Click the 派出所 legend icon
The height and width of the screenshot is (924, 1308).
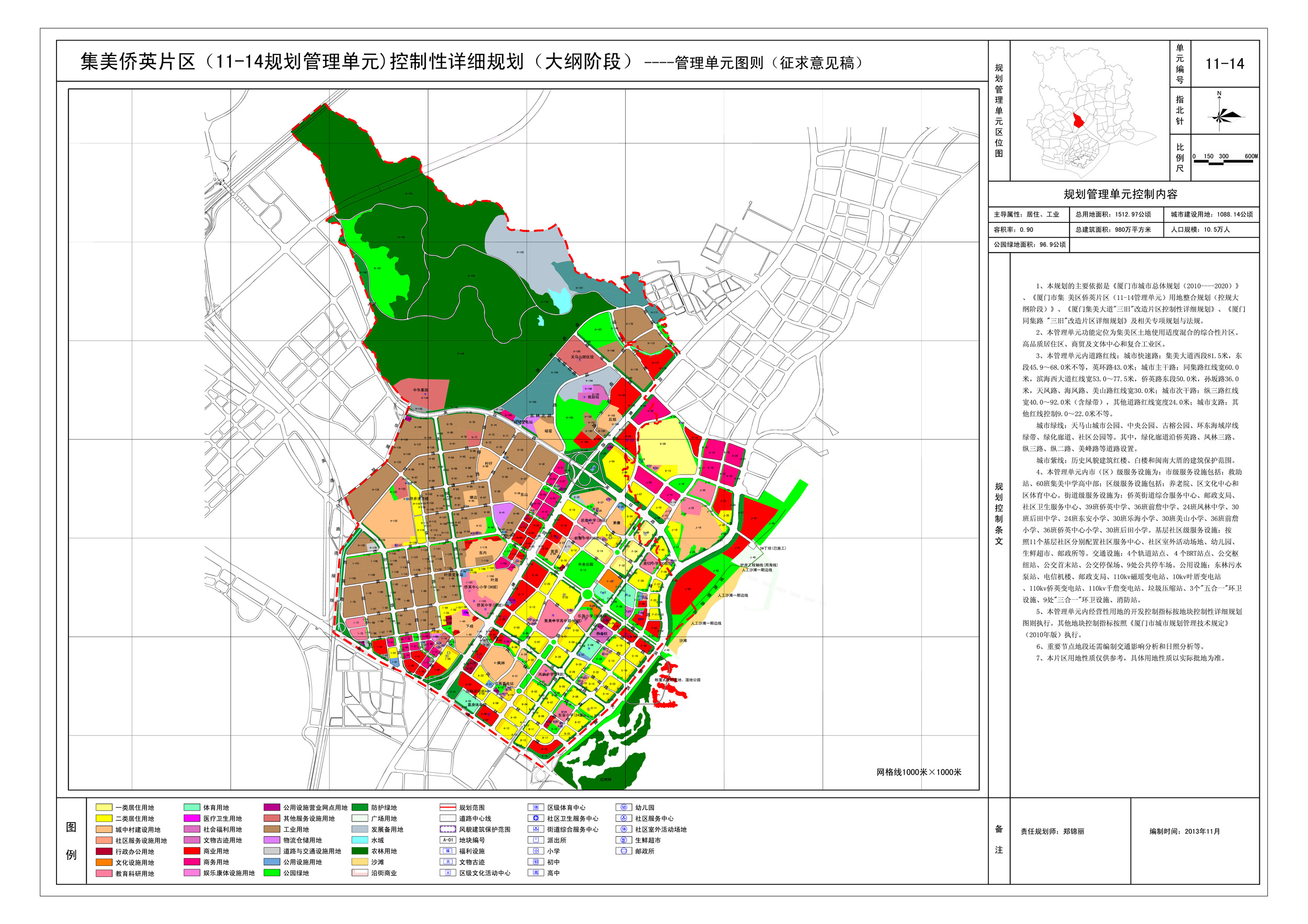coord(536,840)
